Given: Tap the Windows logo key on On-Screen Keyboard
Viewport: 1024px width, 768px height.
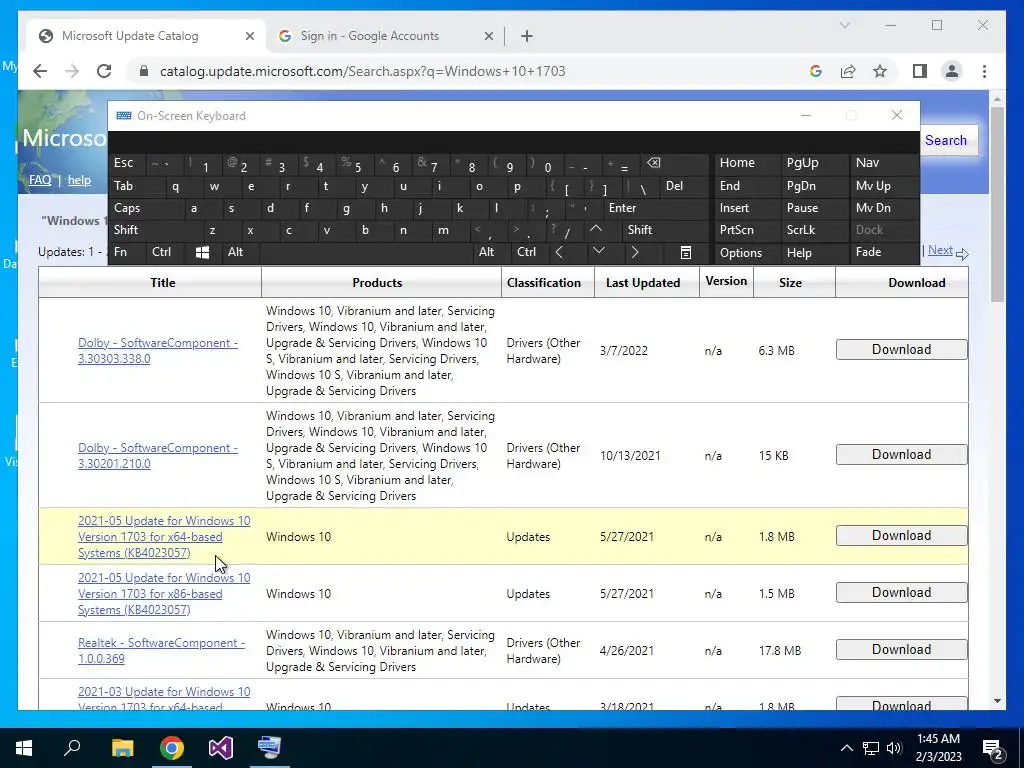Looking at the screenshot, I should [x=202, y=253].
